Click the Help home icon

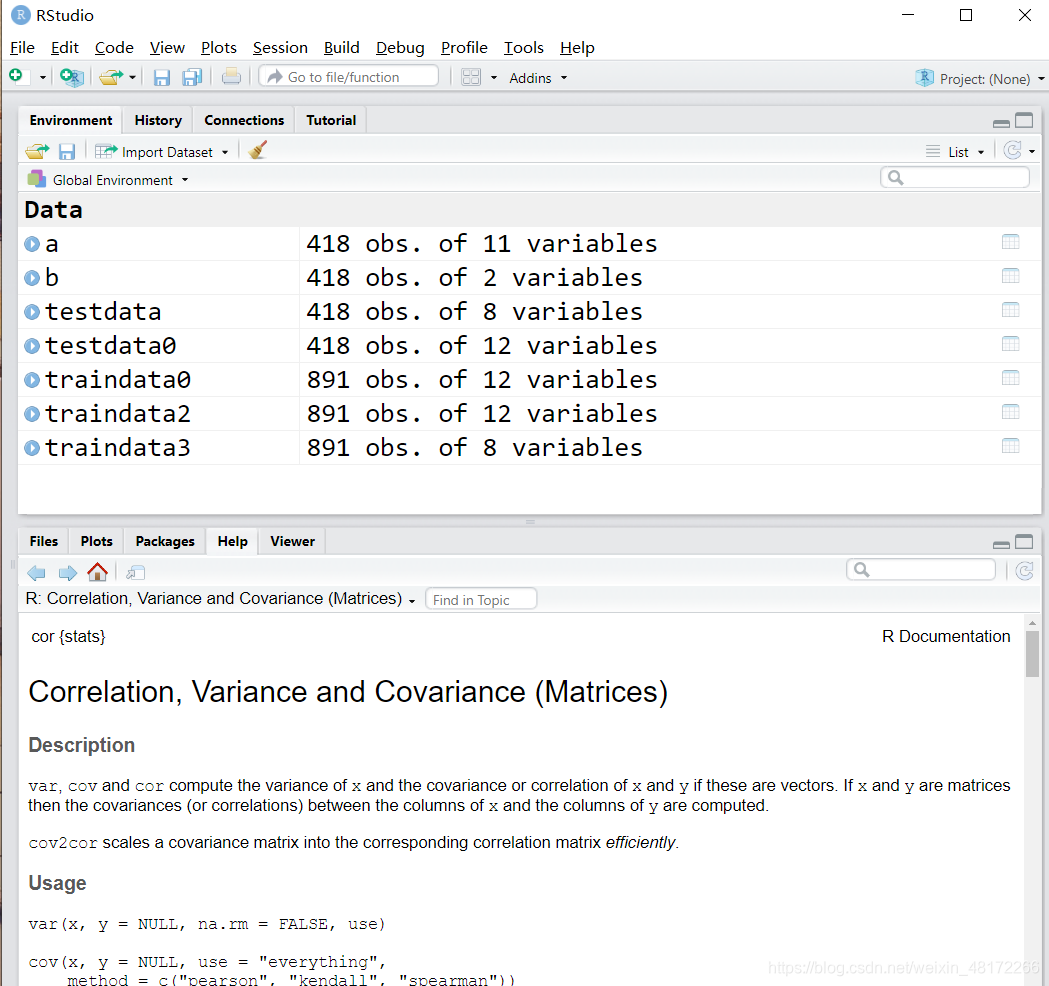[x=98, y=572]
